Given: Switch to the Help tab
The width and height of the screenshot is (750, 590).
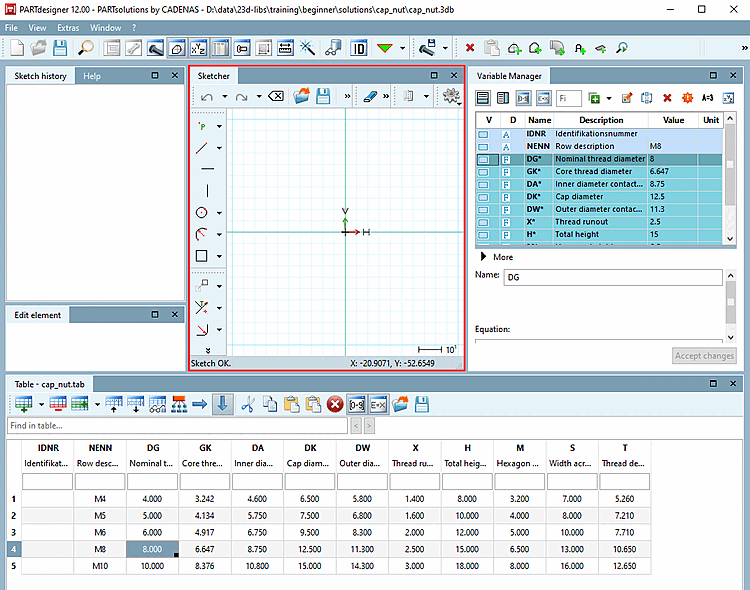Looking at the screenshot, I should tap(92, 76).
